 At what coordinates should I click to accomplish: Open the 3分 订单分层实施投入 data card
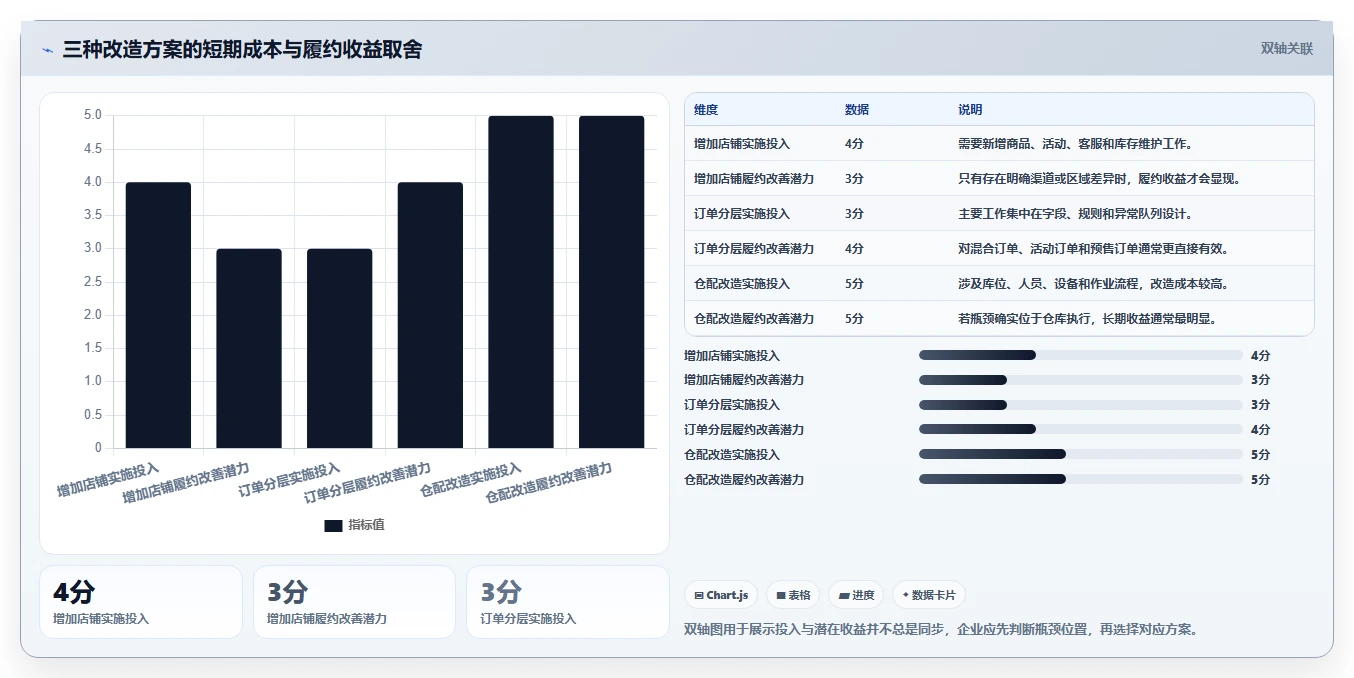point(568,602)
